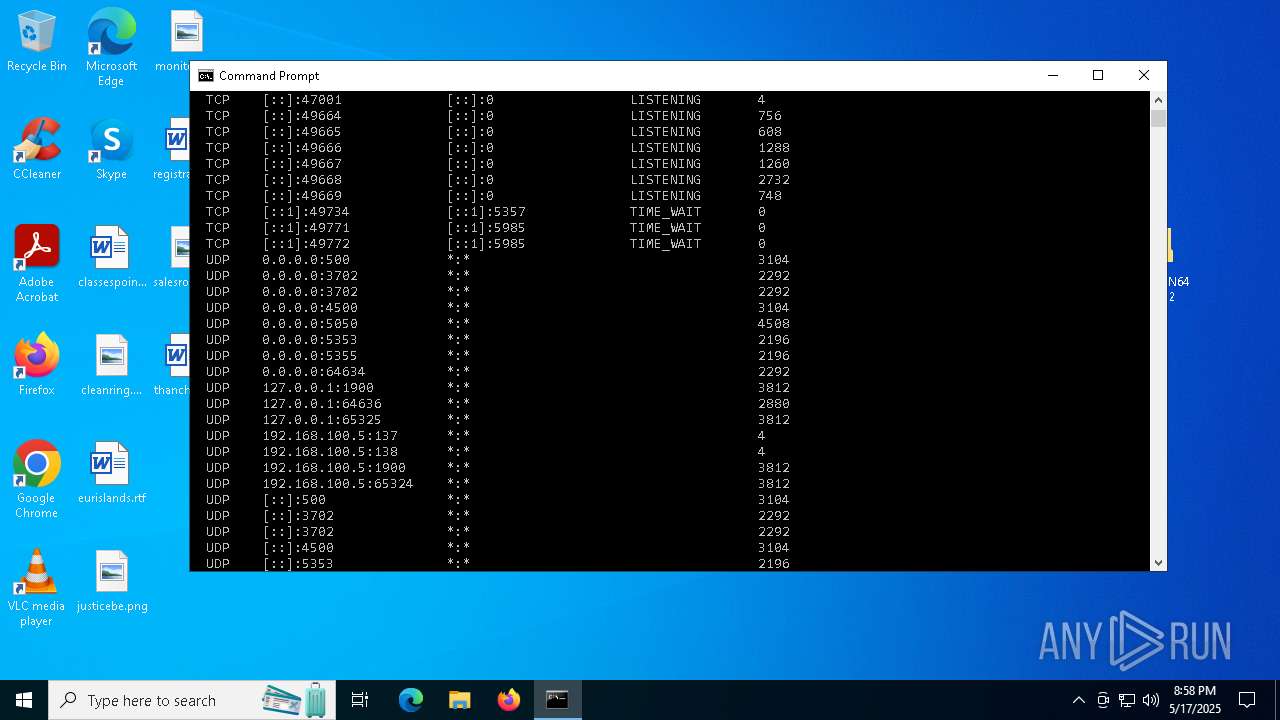Open the notification center icon
Image resolution: width=1280 pixels, height=720 pixels.
click(1247, 700)
